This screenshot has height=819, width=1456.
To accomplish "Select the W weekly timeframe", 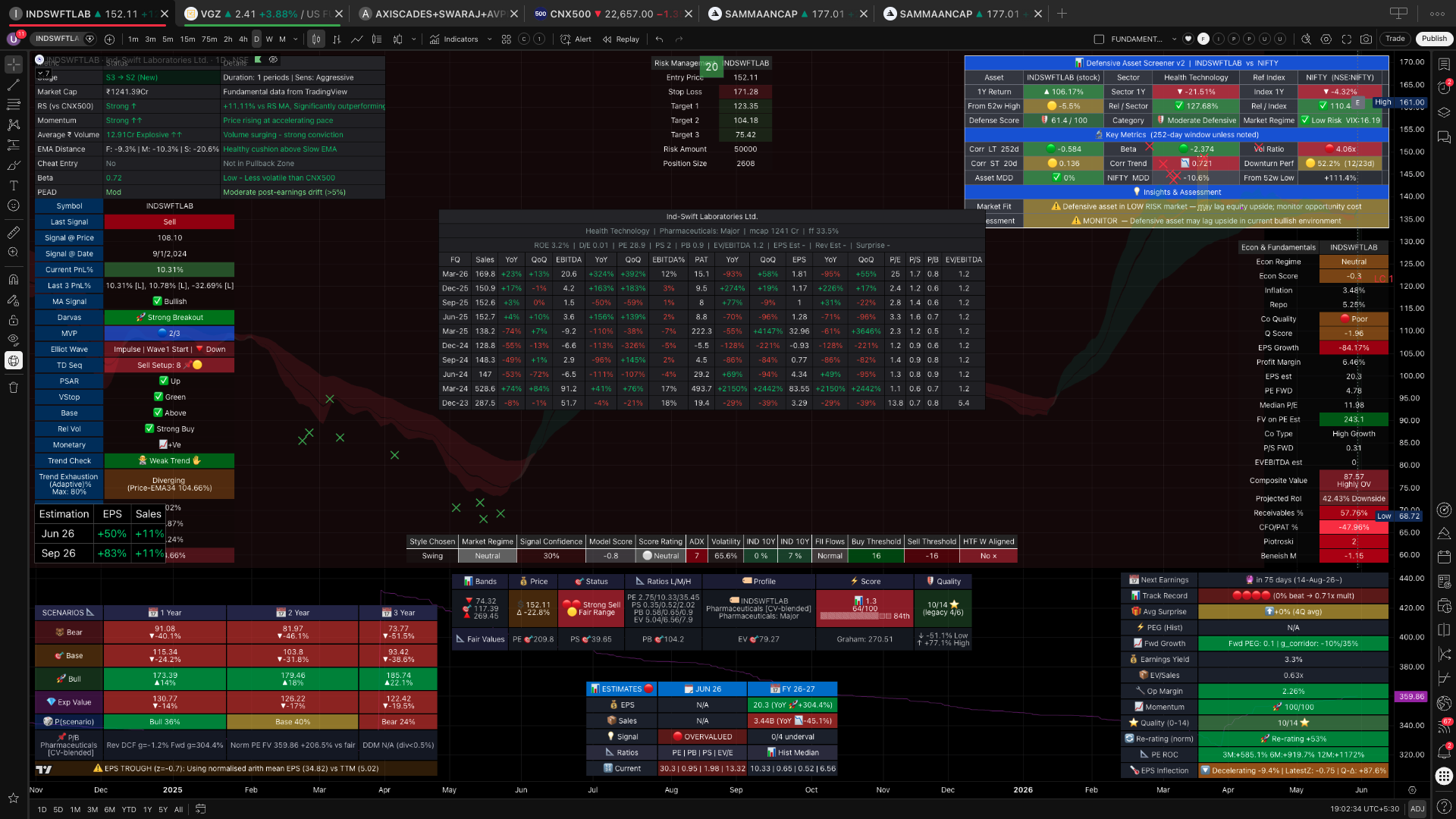I will (269, 39).
